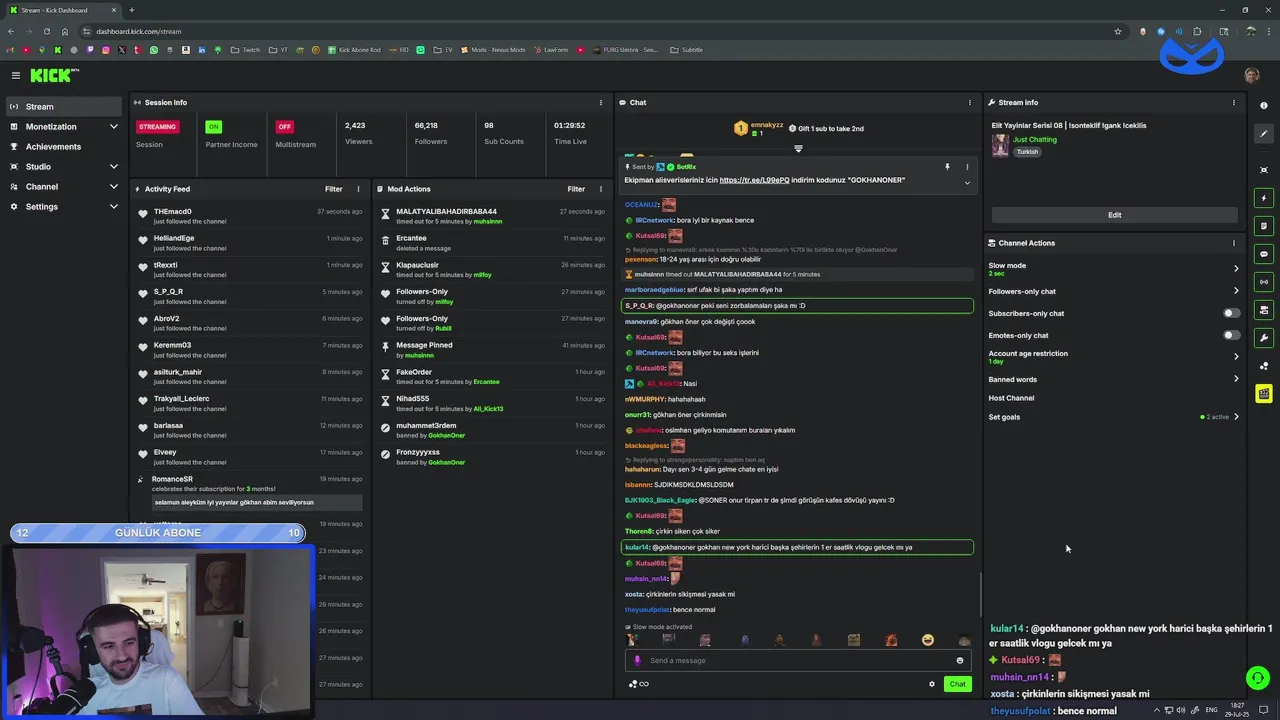This screenshot has height=720, width=1280.
Task: Click the yellow clapperboard icon in right sidebar
Action: pyautogui.click(x=1264, y=394)
